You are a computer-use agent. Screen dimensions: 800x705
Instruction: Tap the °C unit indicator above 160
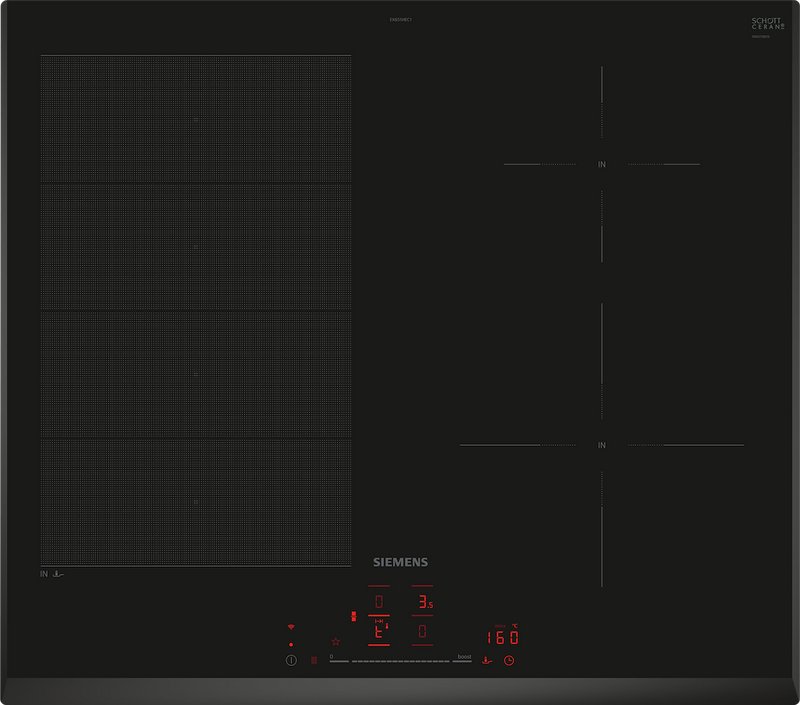click(514, 626)
